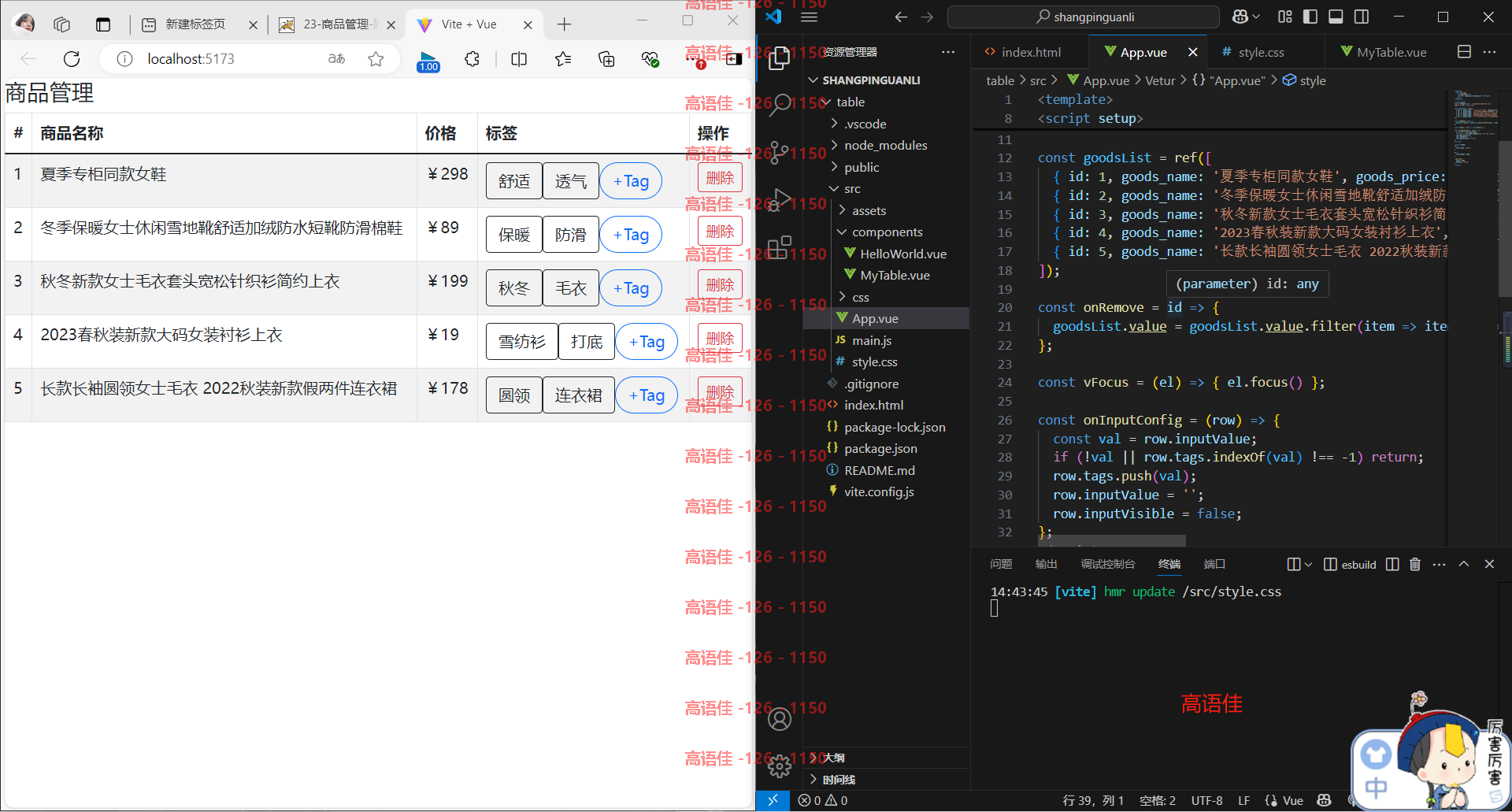
Task: Collapse the table folder
Action: coord(887,102)
